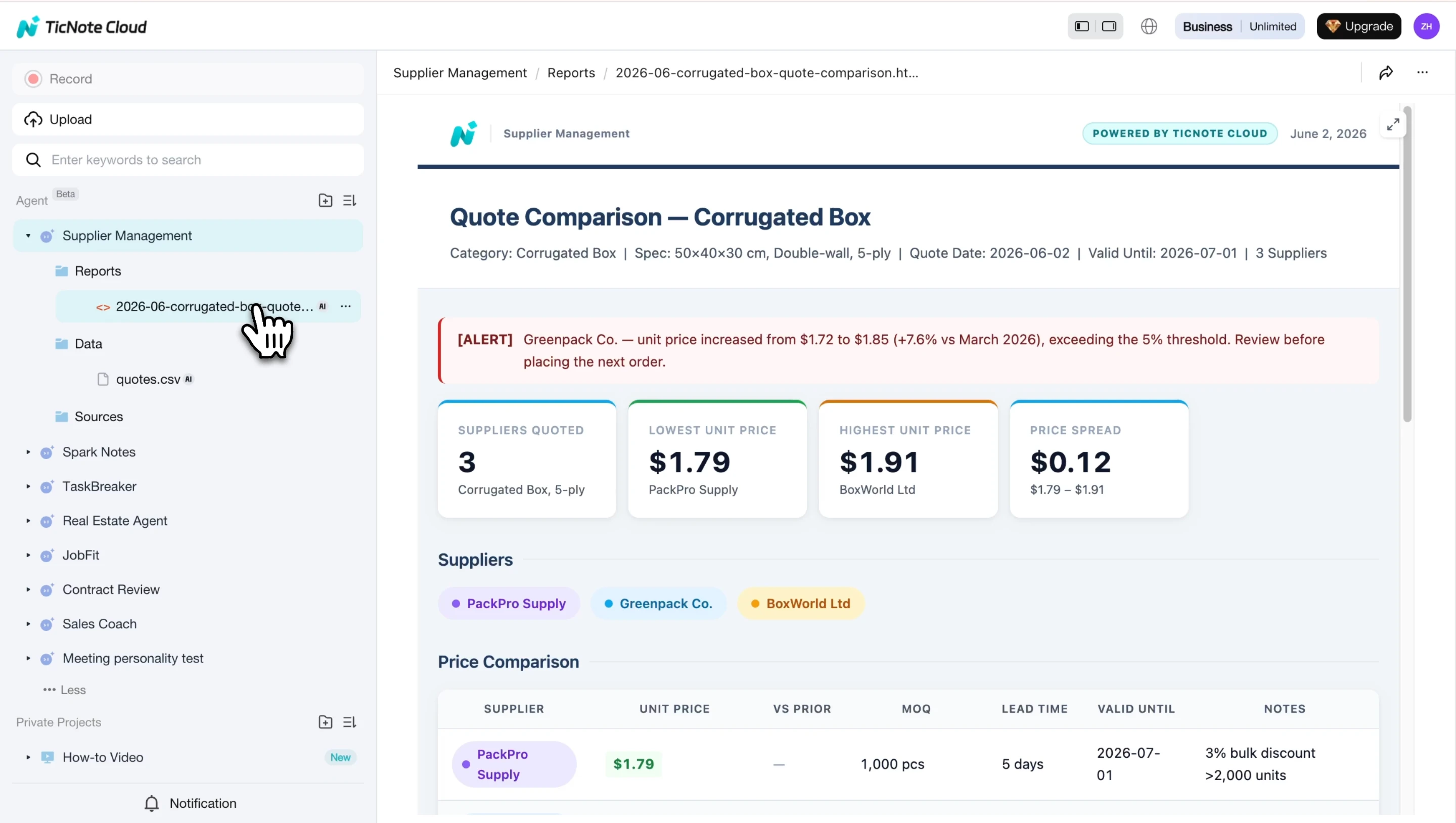
Task: Open the Business Unlimited plan badge
Action: click(x=1239, y=27)
